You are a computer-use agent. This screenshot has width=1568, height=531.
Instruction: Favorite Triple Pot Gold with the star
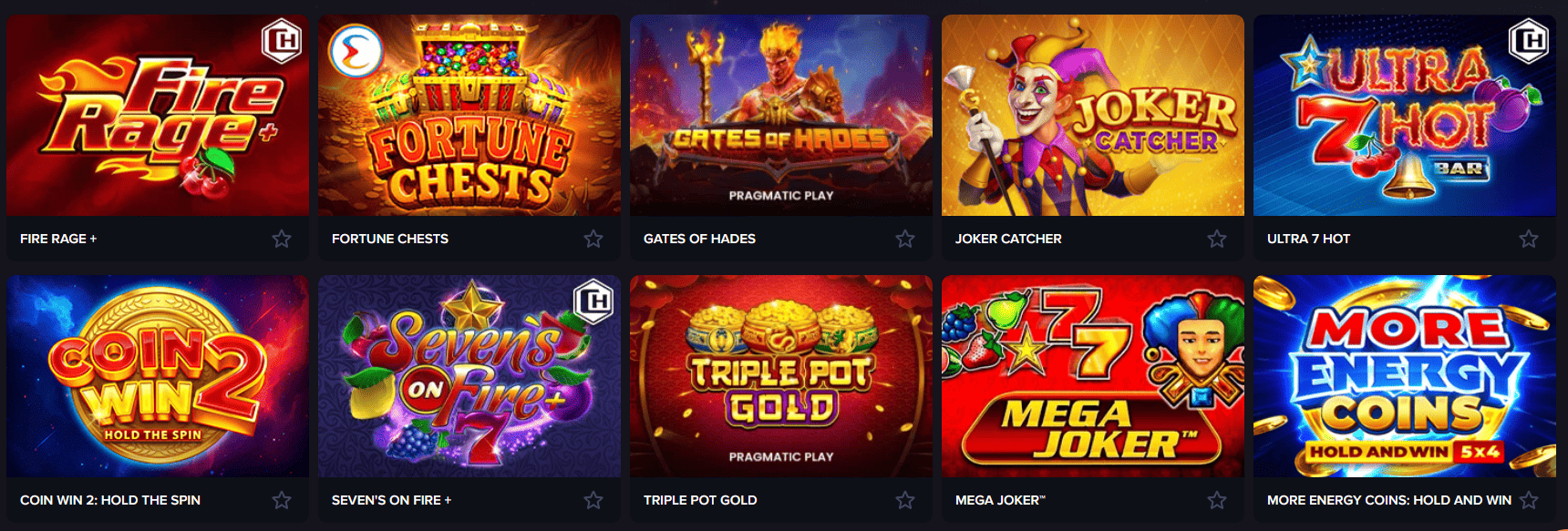tap(905, 500)
